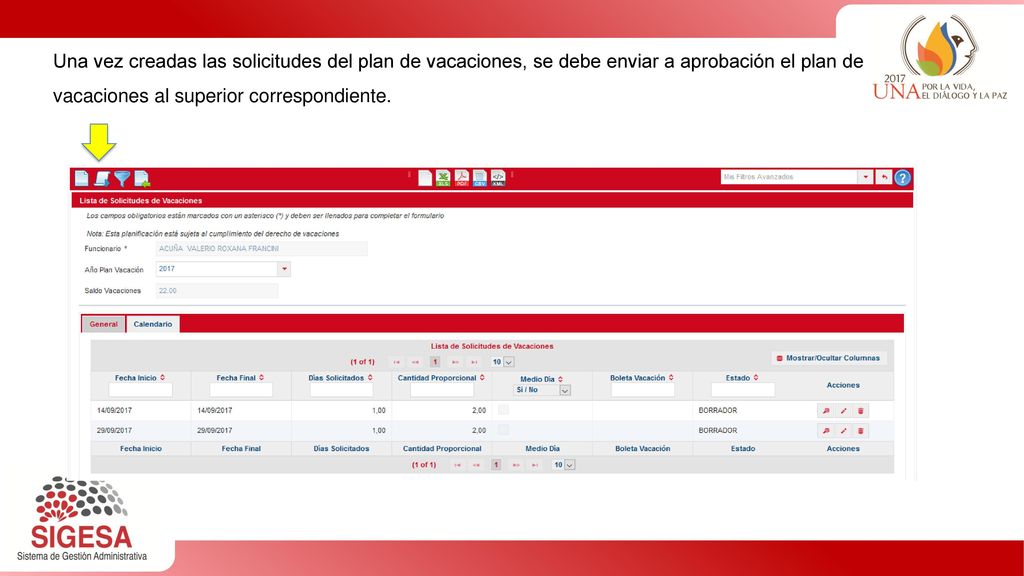Open the filter funnel icon

(x=122, y=178)
